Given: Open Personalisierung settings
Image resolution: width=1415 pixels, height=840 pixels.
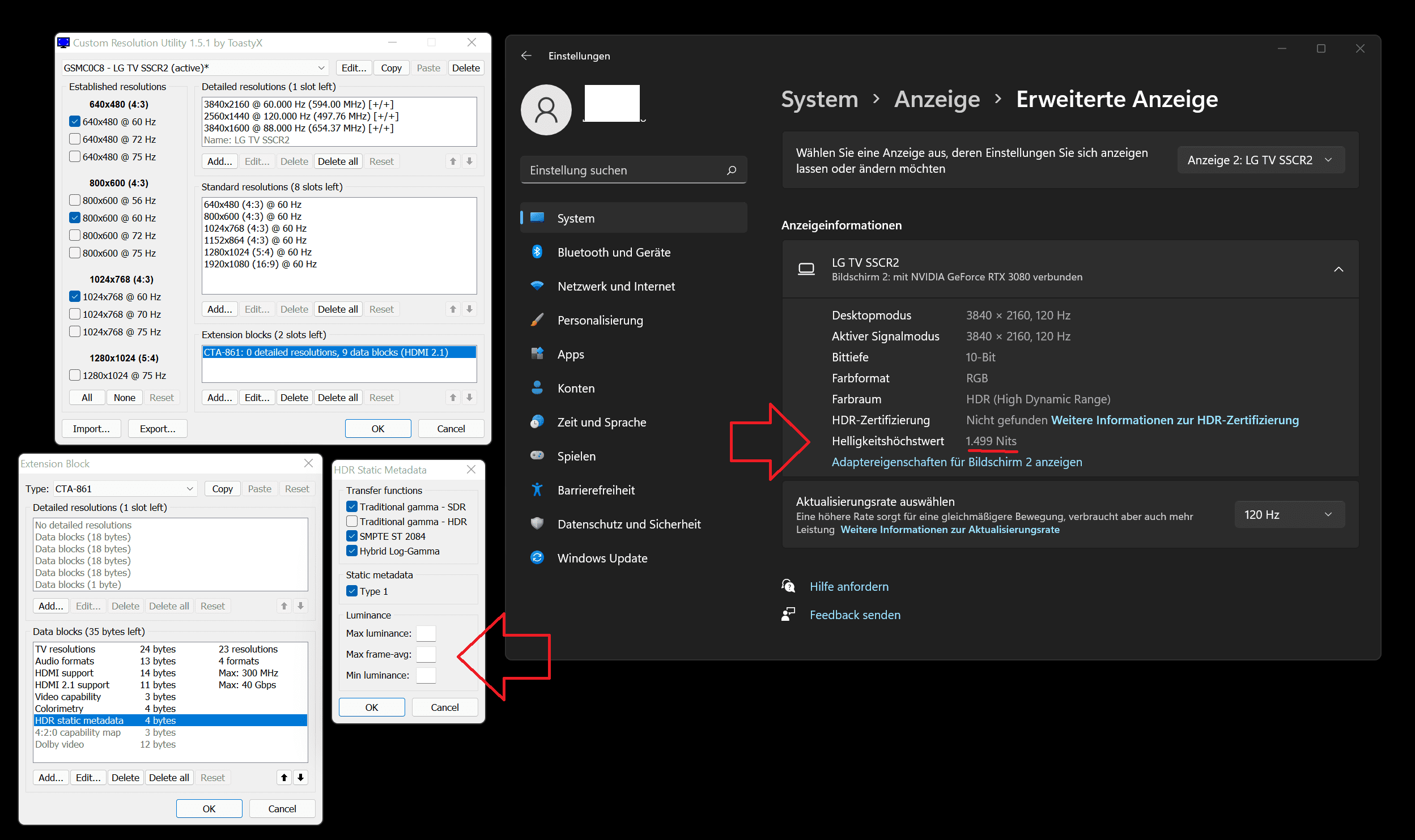Looking at the screenshot, I should pos(634,320).
